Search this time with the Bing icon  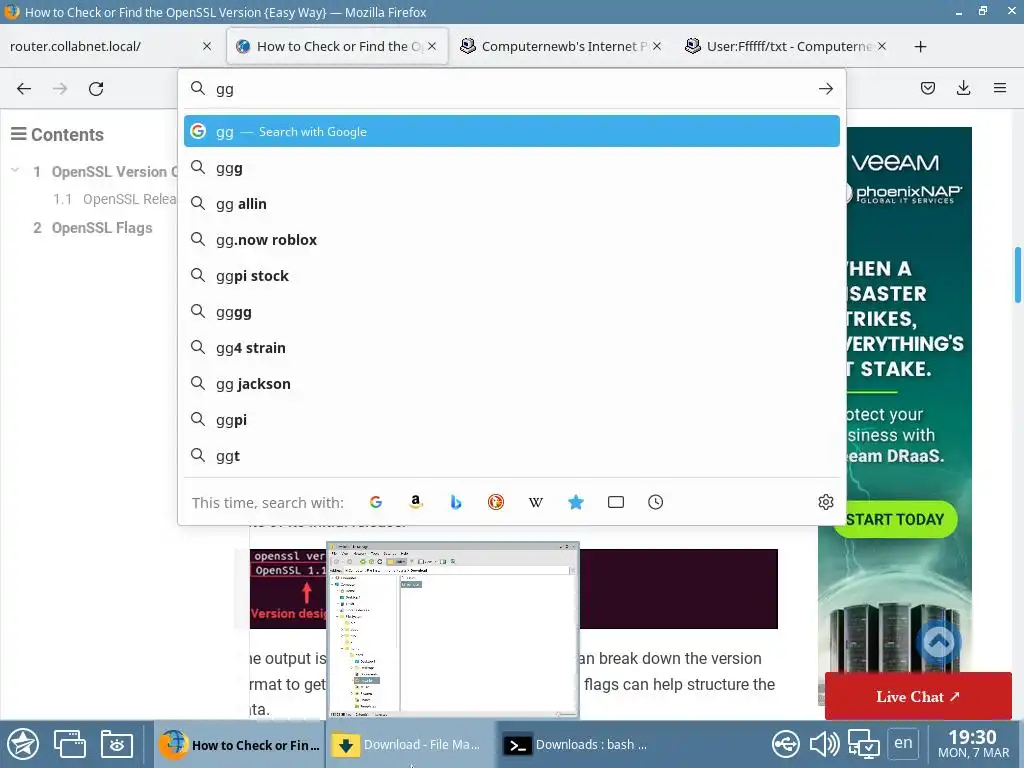tap(456, 502)
